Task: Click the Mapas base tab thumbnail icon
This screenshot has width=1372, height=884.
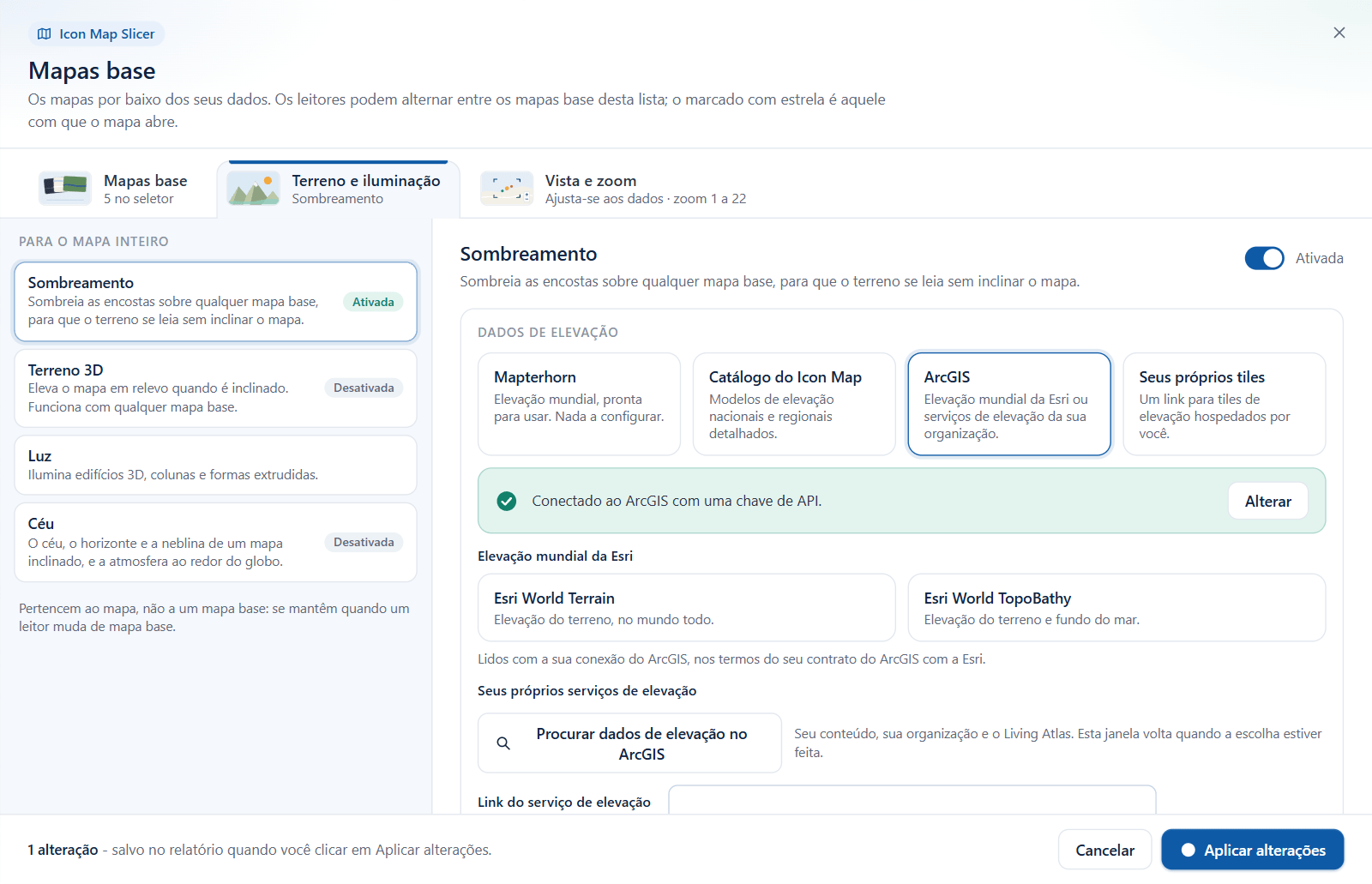Action: [x=65, y=189]
